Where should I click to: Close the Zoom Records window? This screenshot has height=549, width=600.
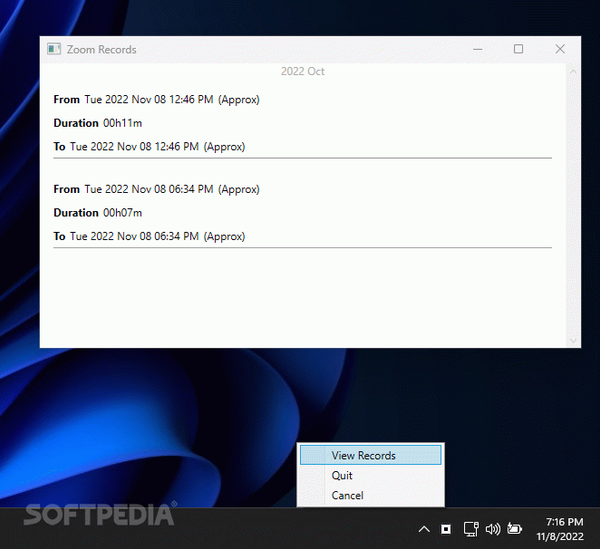click(560, 49)
